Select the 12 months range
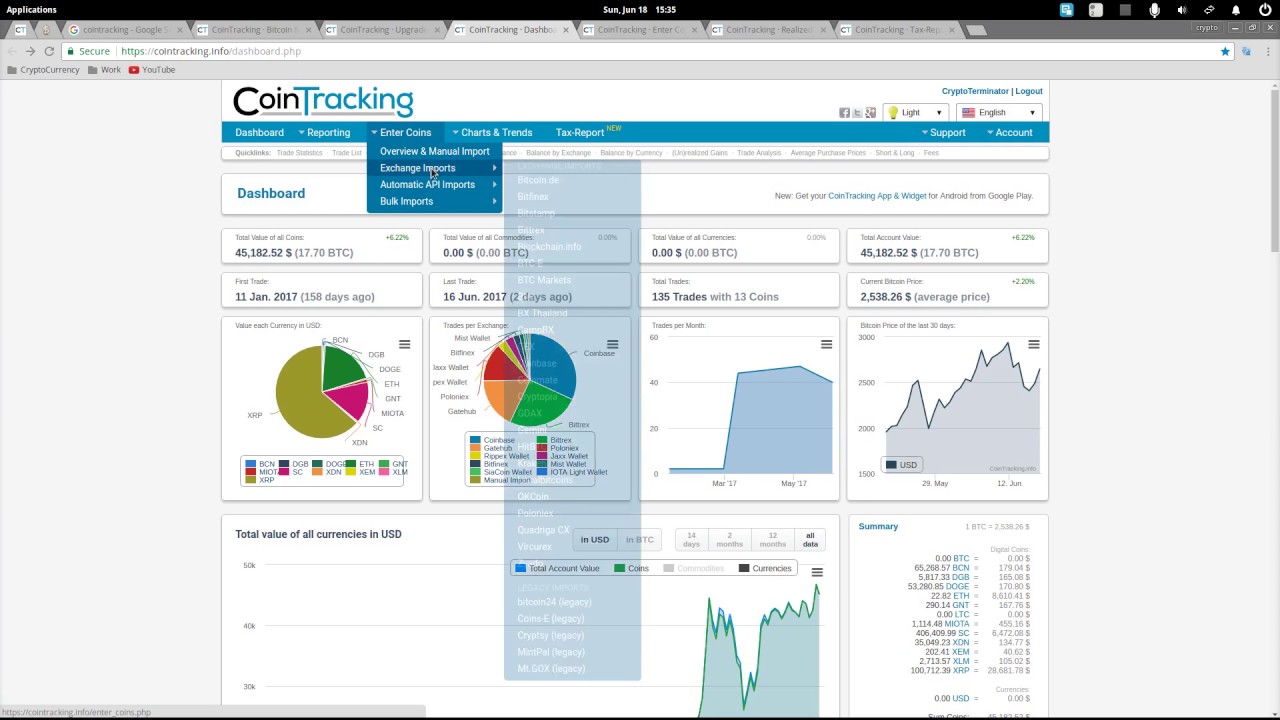This screenshot has height=720, width=1280. tap(772, 540)
